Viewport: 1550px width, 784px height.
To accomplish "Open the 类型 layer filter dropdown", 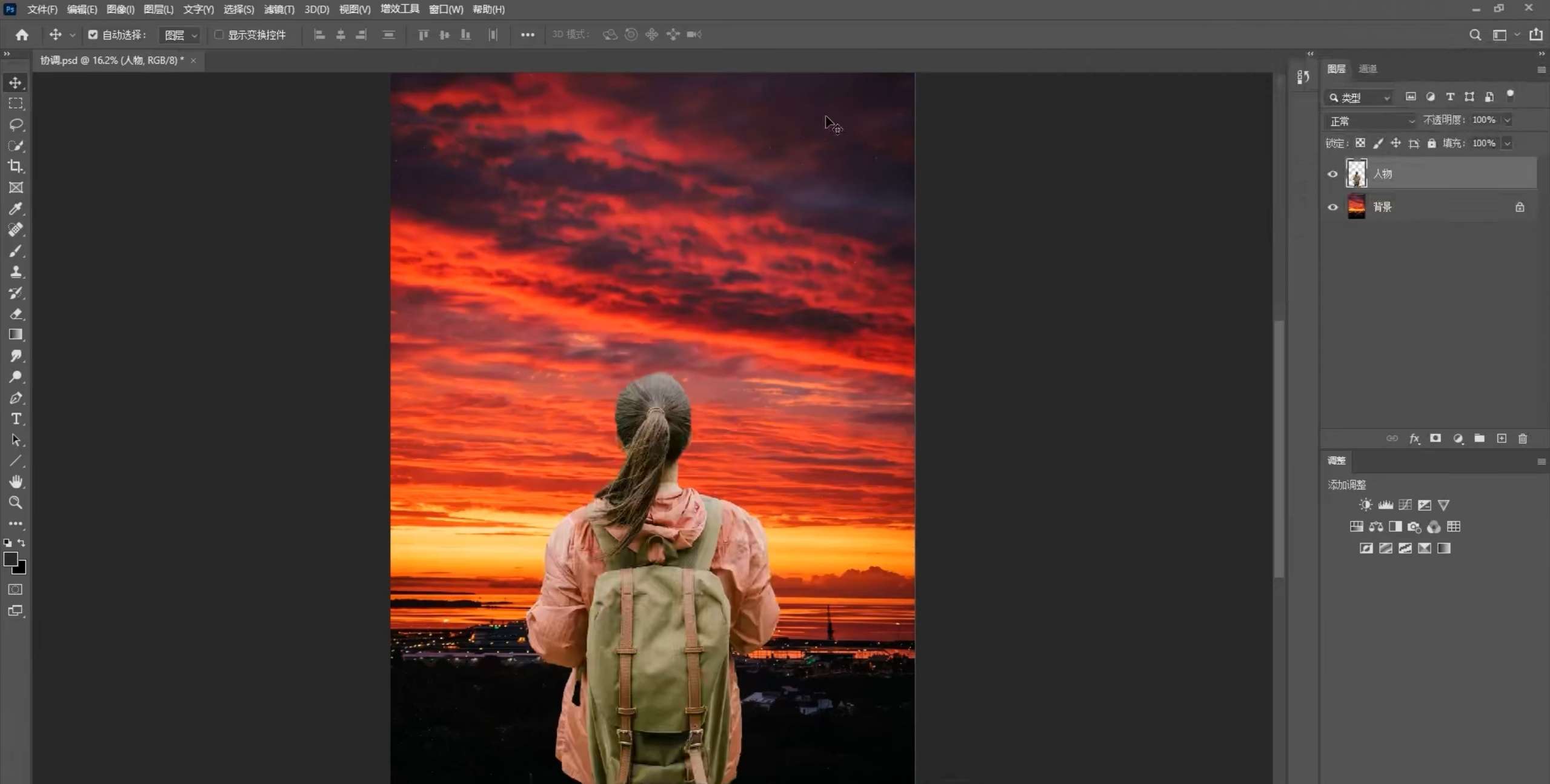I will [x=1359, y=97].
